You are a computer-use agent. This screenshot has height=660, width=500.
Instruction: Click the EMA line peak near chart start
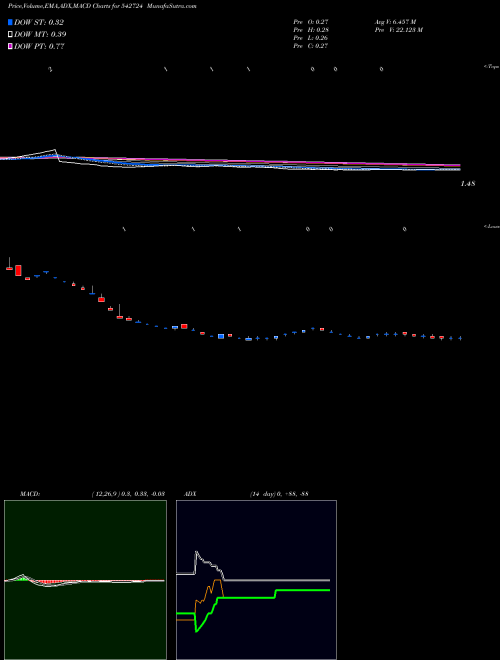point(55,150)
